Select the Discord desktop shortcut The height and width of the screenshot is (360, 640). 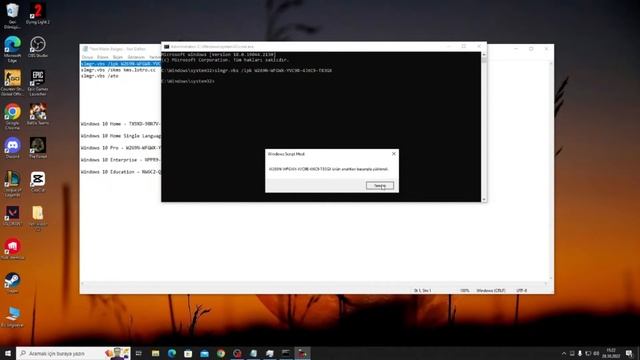pos(12,148)
